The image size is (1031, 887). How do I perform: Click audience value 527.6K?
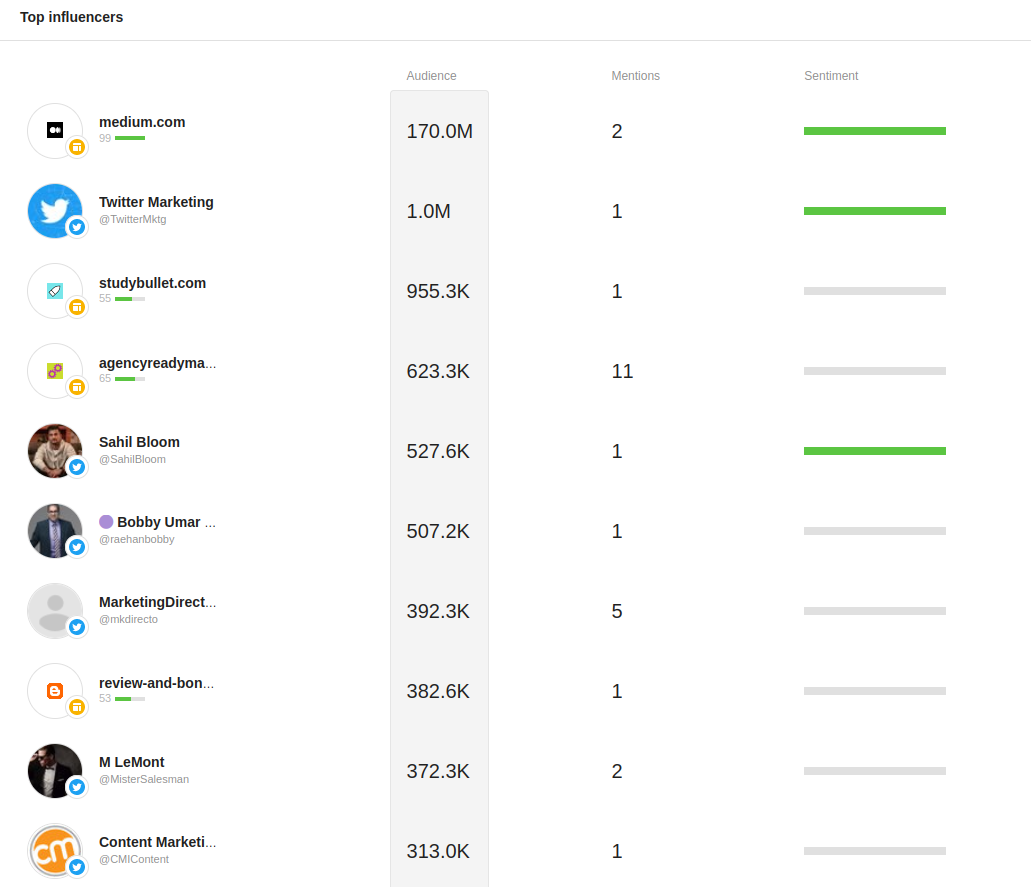[x=438, y=452]
